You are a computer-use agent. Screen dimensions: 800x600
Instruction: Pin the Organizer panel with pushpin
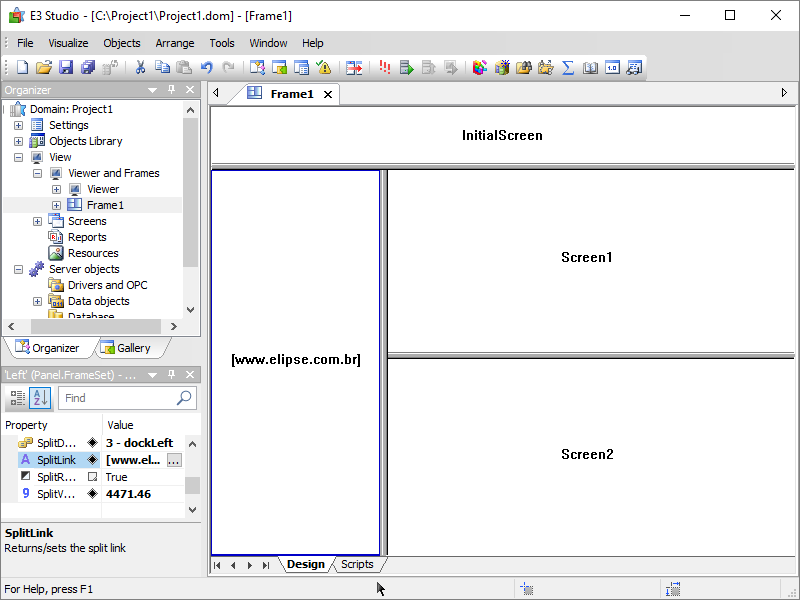[171, 90]
